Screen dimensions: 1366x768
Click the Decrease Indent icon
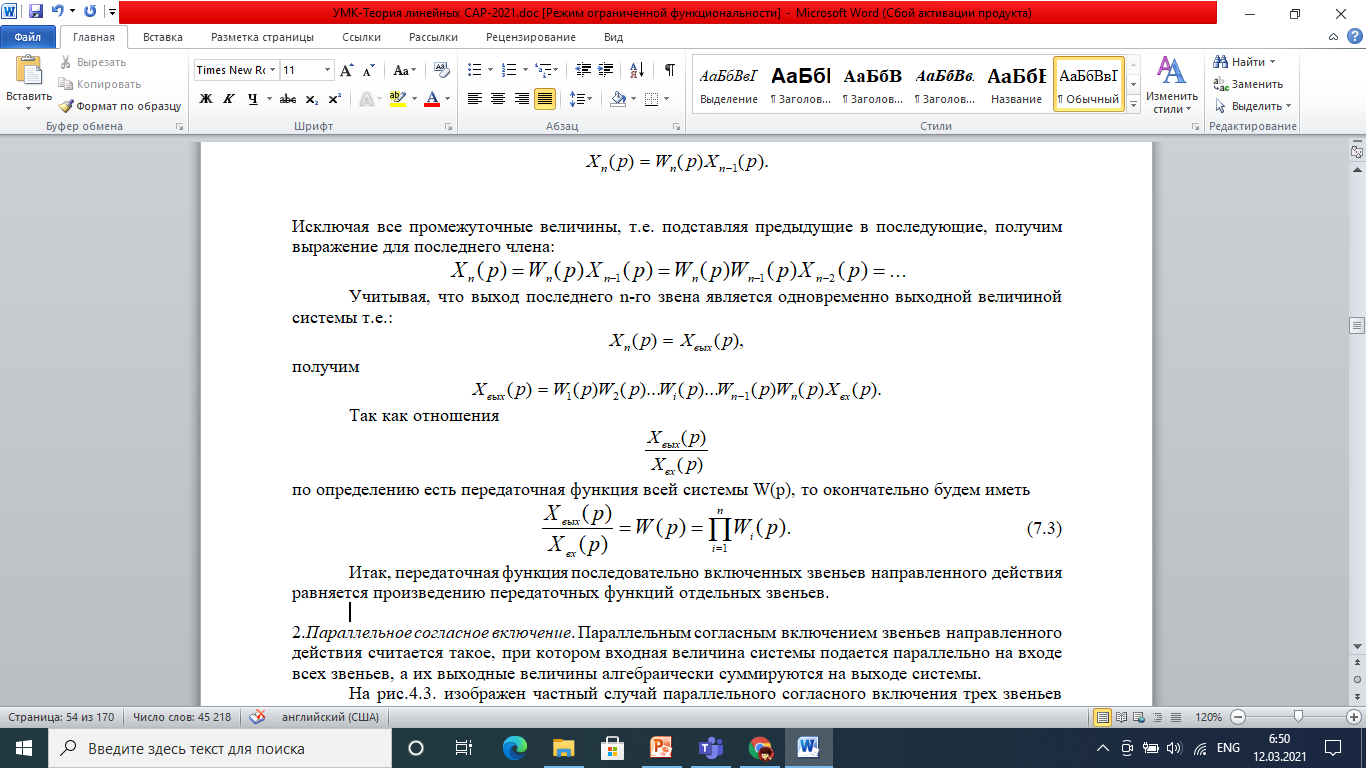(x=584, y=70)
